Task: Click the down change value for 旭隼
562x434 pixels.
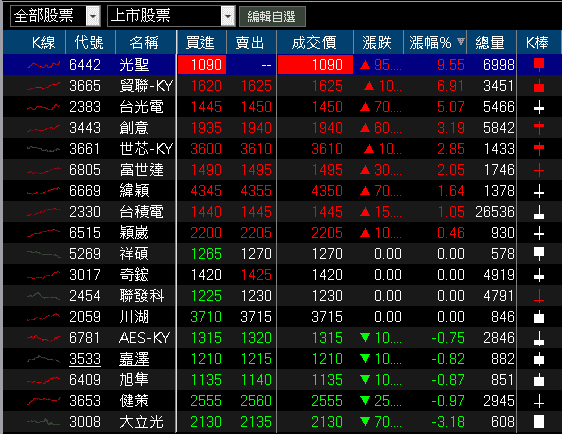Action: [x=380, y=380]
